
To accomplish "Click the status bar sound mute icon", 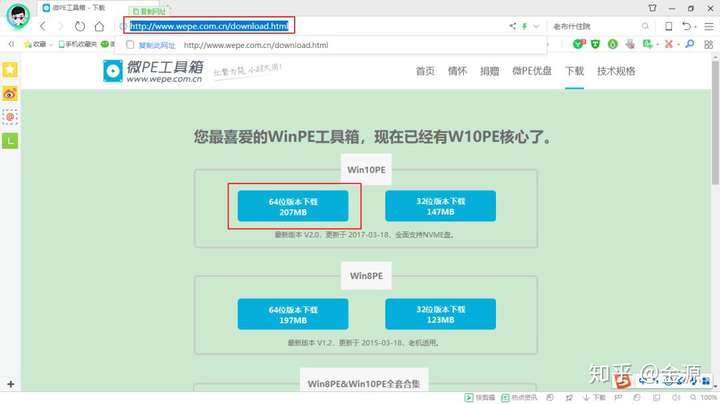I will [x=676, y=398].
